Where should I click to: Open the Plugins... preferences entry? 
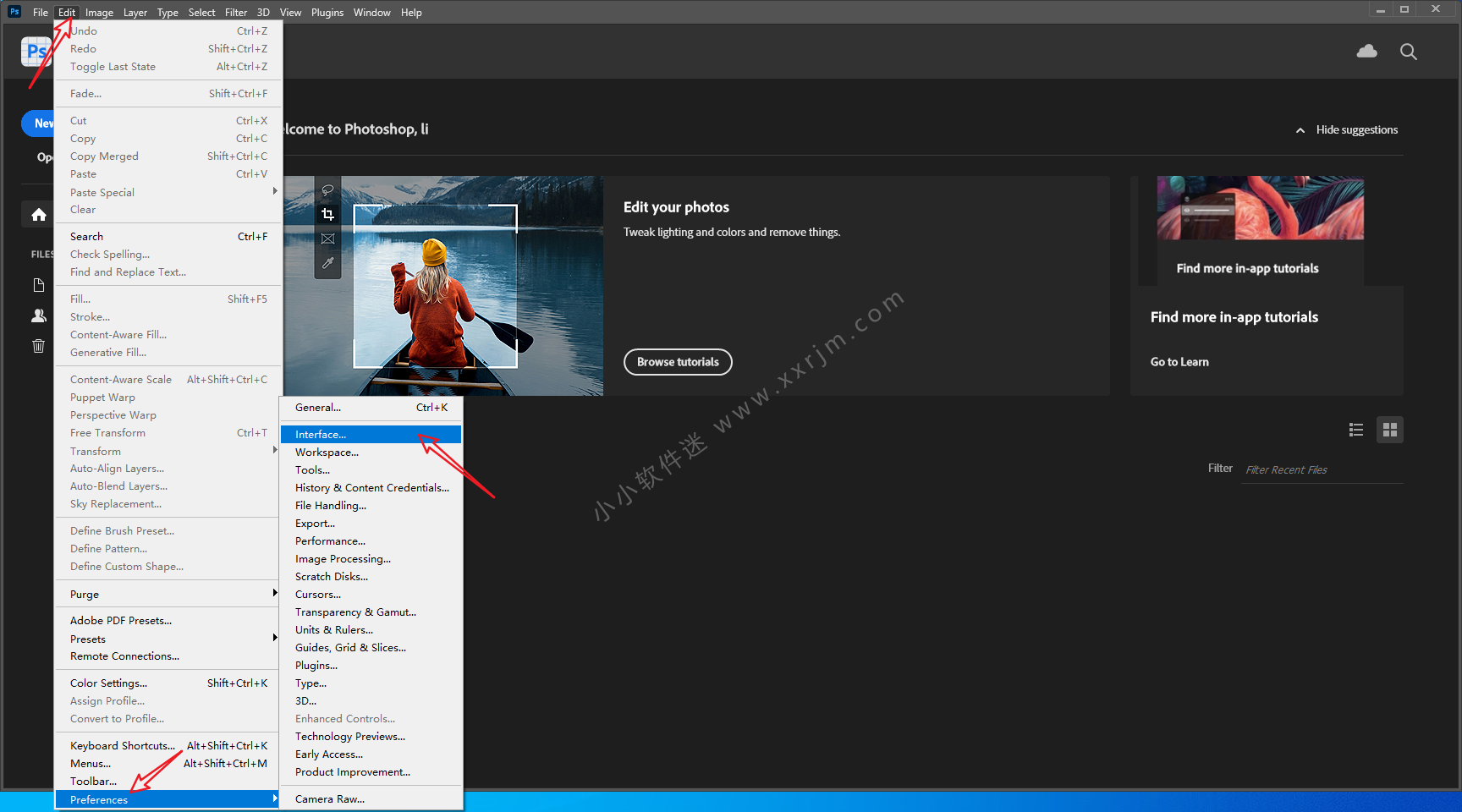coord(371,665)
